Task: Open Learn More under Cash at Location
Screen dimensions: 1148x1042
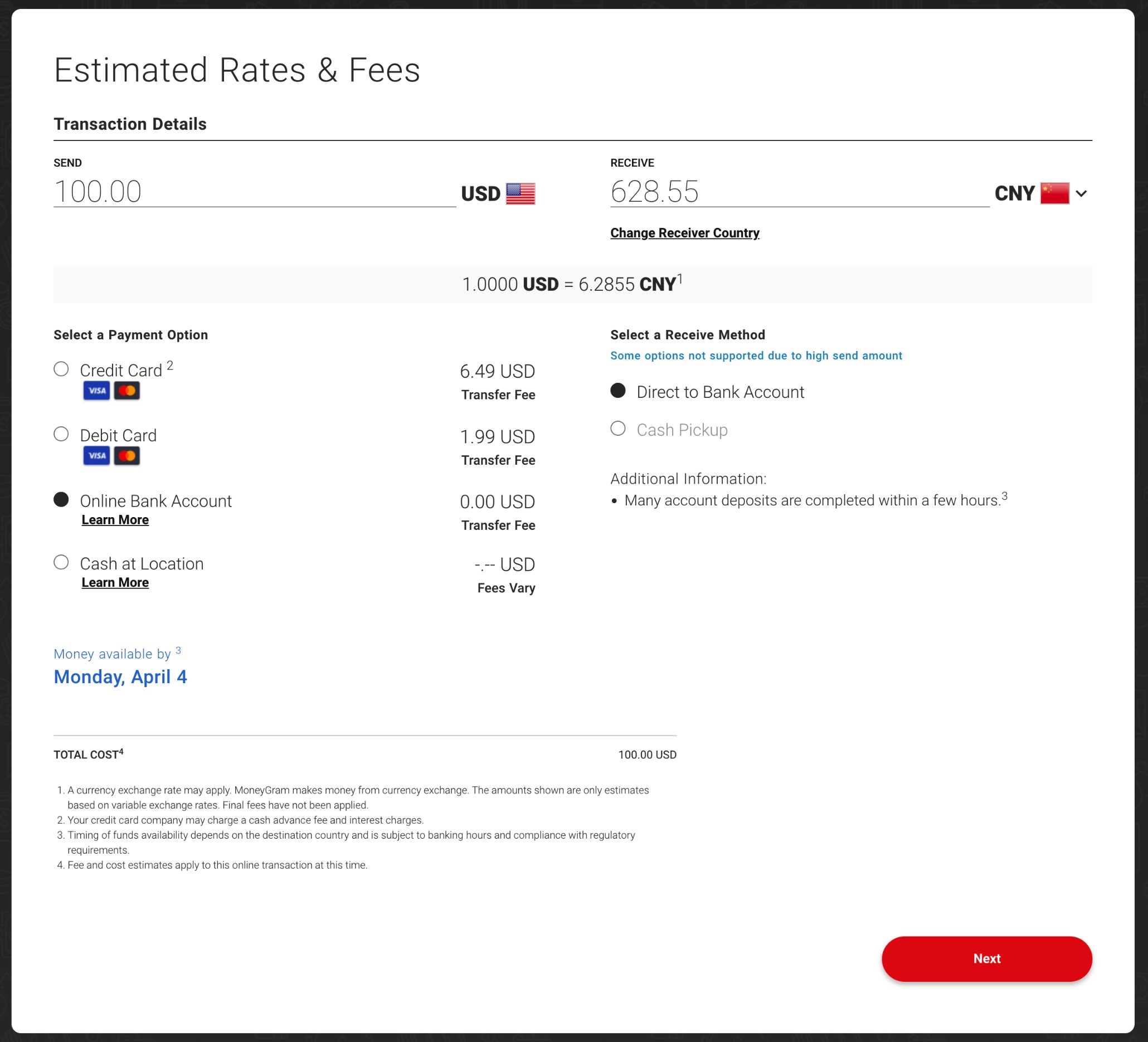Action: point(115,582)
